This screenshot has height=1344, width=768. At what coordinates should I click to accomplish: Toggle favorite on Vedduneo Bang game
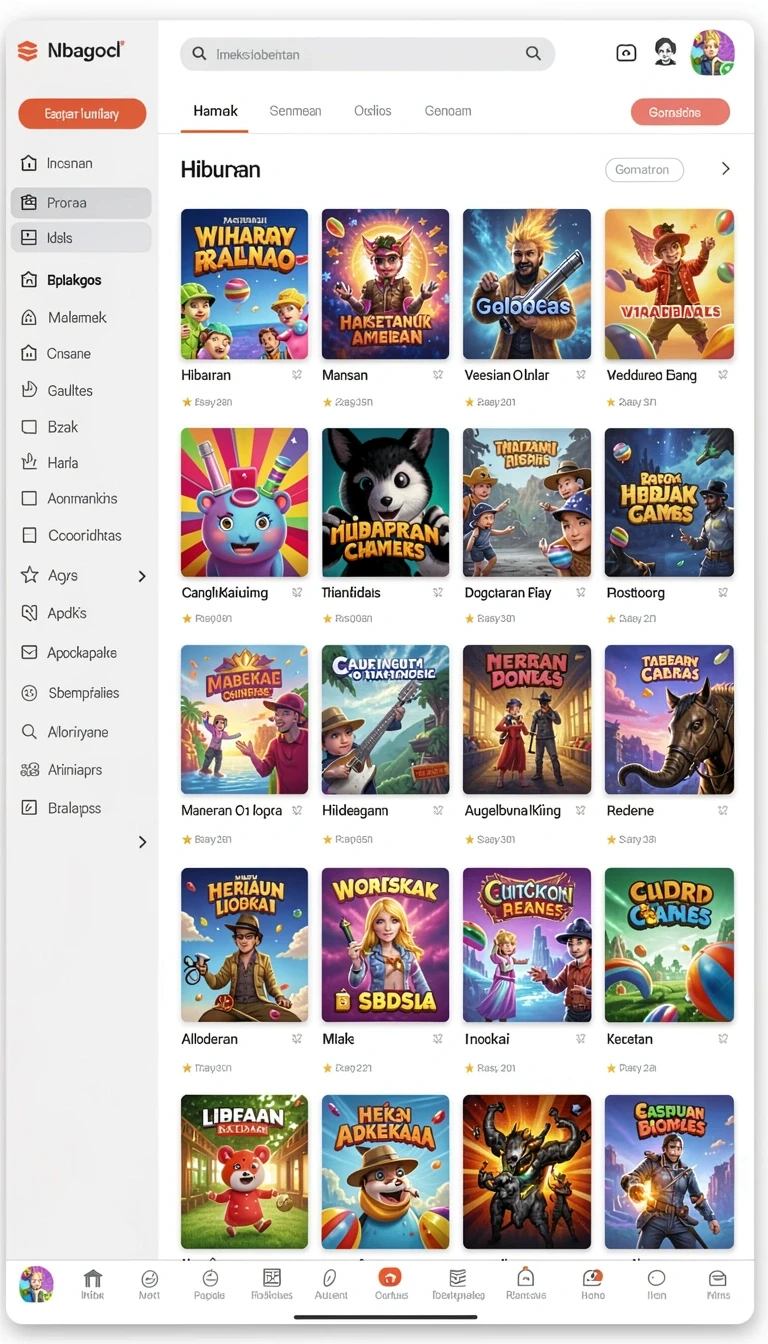(x=723, y=375)
